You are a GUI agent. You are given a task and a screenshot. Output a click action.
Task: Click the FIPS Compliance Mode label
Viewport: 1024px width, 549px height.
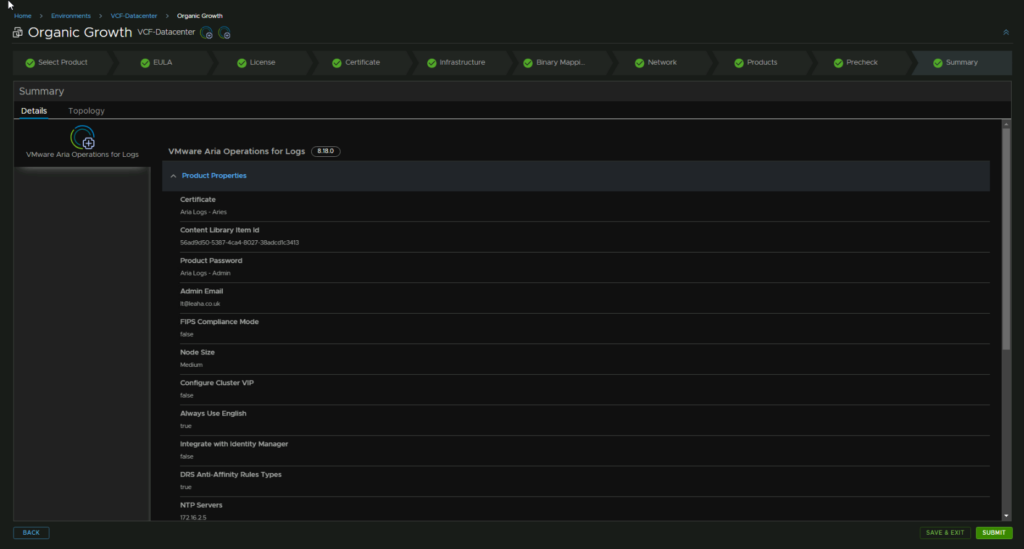pyautogui.click(x=219, y=322)
